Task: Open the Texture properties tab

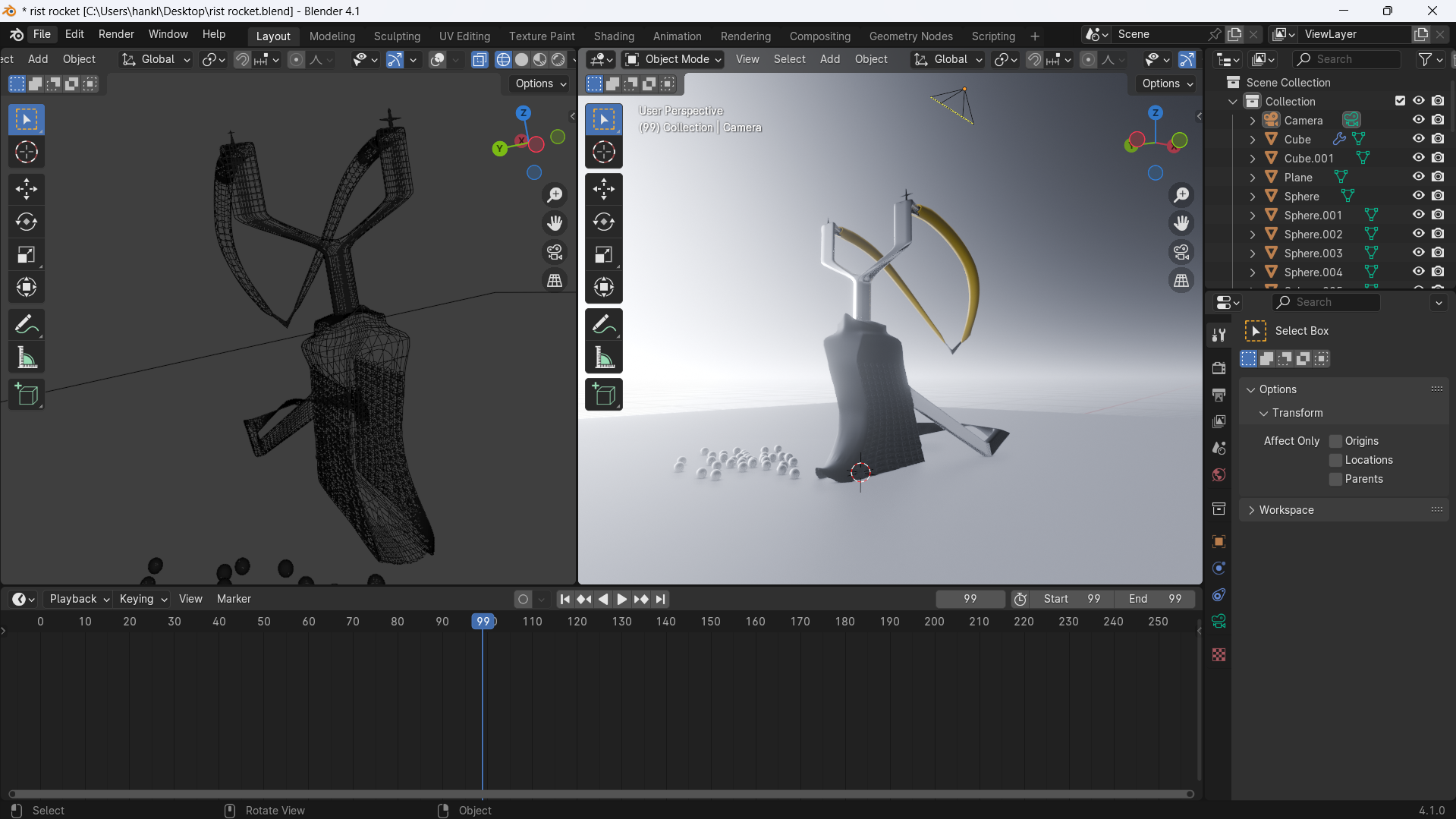Action: click(x=1219, y=654)
